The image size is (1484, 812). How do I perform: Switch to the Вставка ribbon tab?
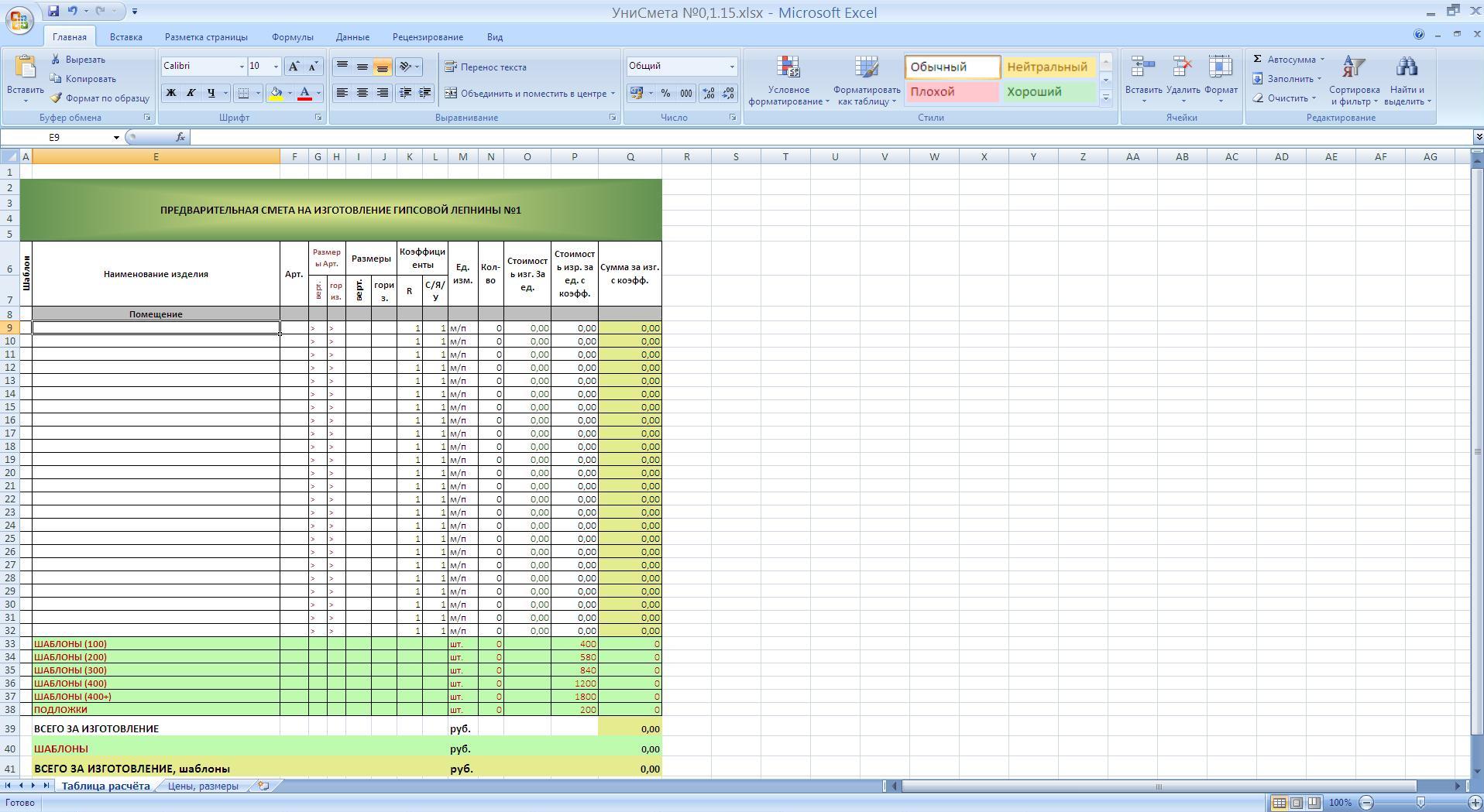click(125, 37)
